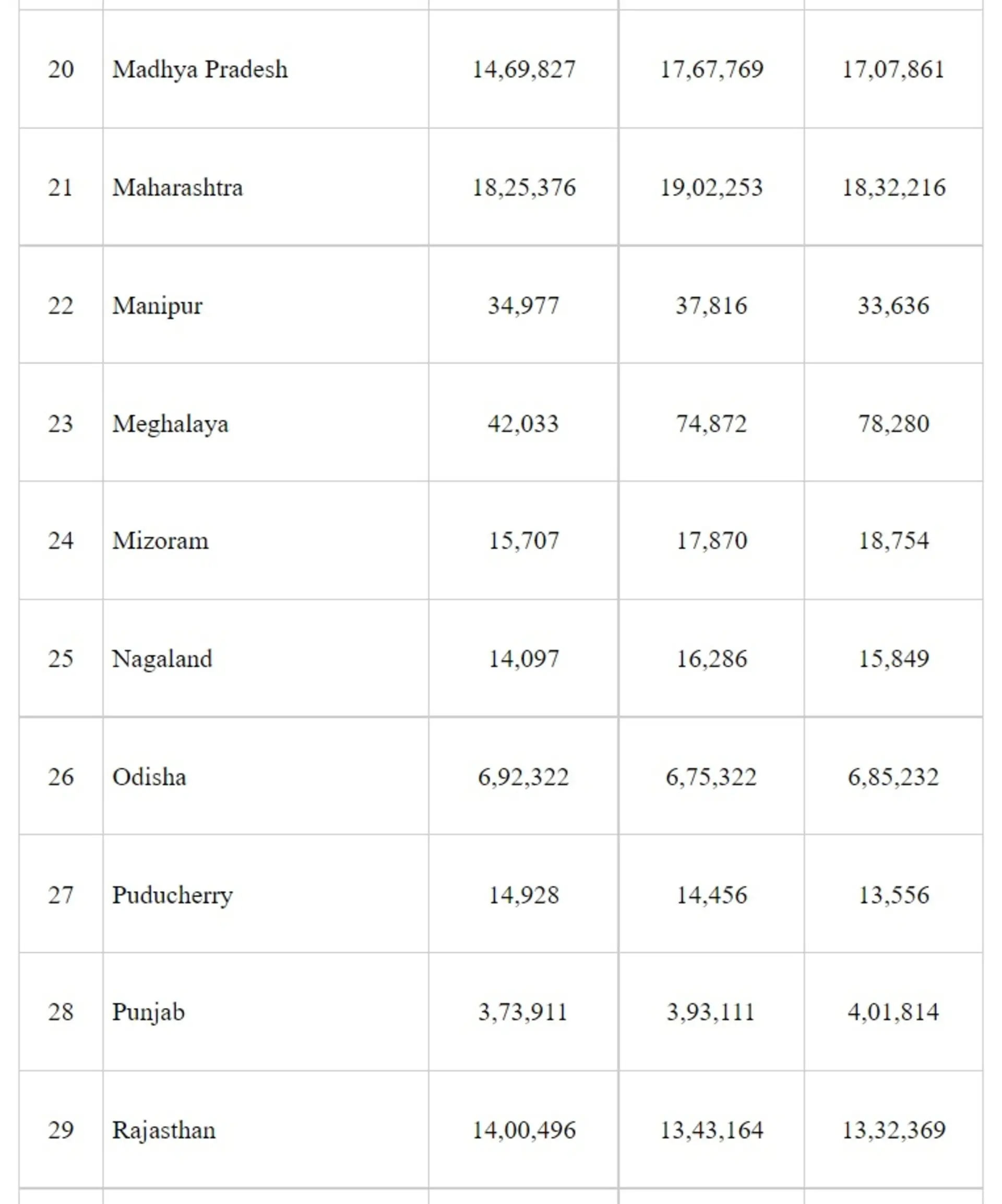Viewport: 1002px width, 1204px height.
Task: Select Nagaland's value 15,849
Action: point(893,659)
